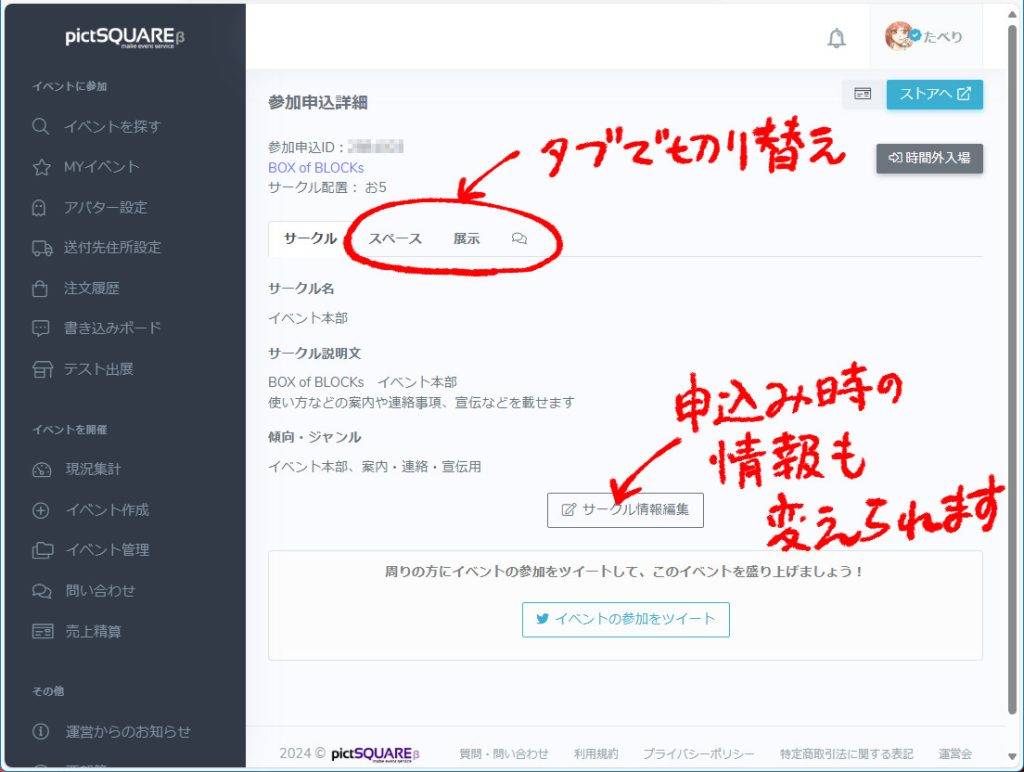Switch to the 展示 tab
This screenshot has height=772, width=1024.
(x=466, y=239)
